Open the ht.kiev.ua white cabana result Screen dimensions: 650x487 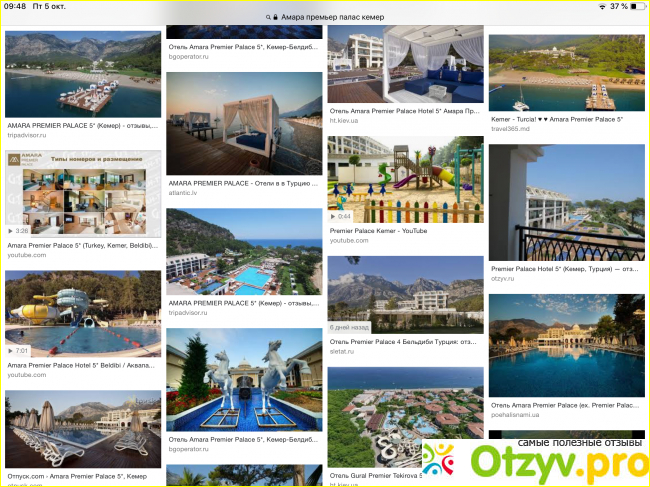(x=405, y=64)
